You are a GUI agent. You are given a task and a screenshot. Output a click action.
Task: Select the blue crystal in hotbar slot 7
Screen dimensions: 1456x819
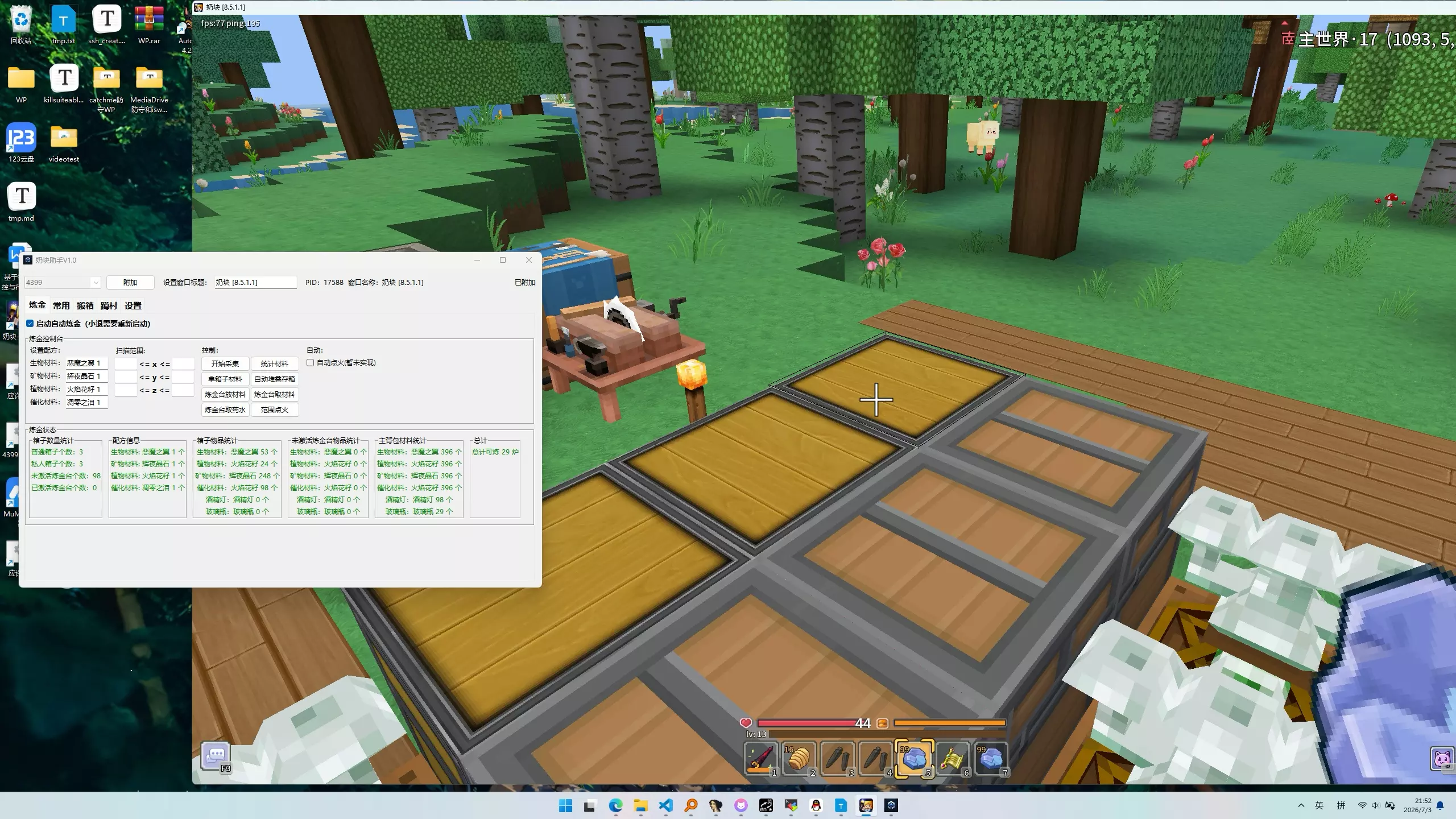[x=991, y=758]
